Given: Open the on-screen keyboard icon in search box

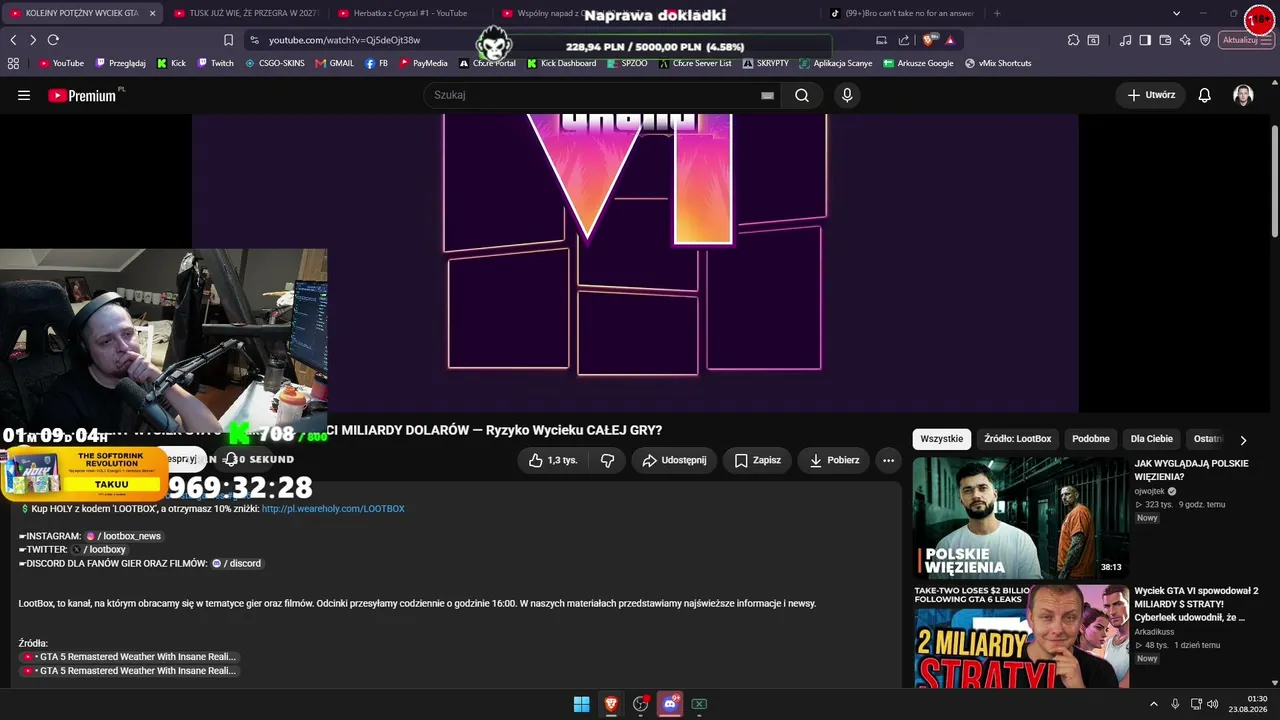Looking at the screenshot, I should 767,95.
